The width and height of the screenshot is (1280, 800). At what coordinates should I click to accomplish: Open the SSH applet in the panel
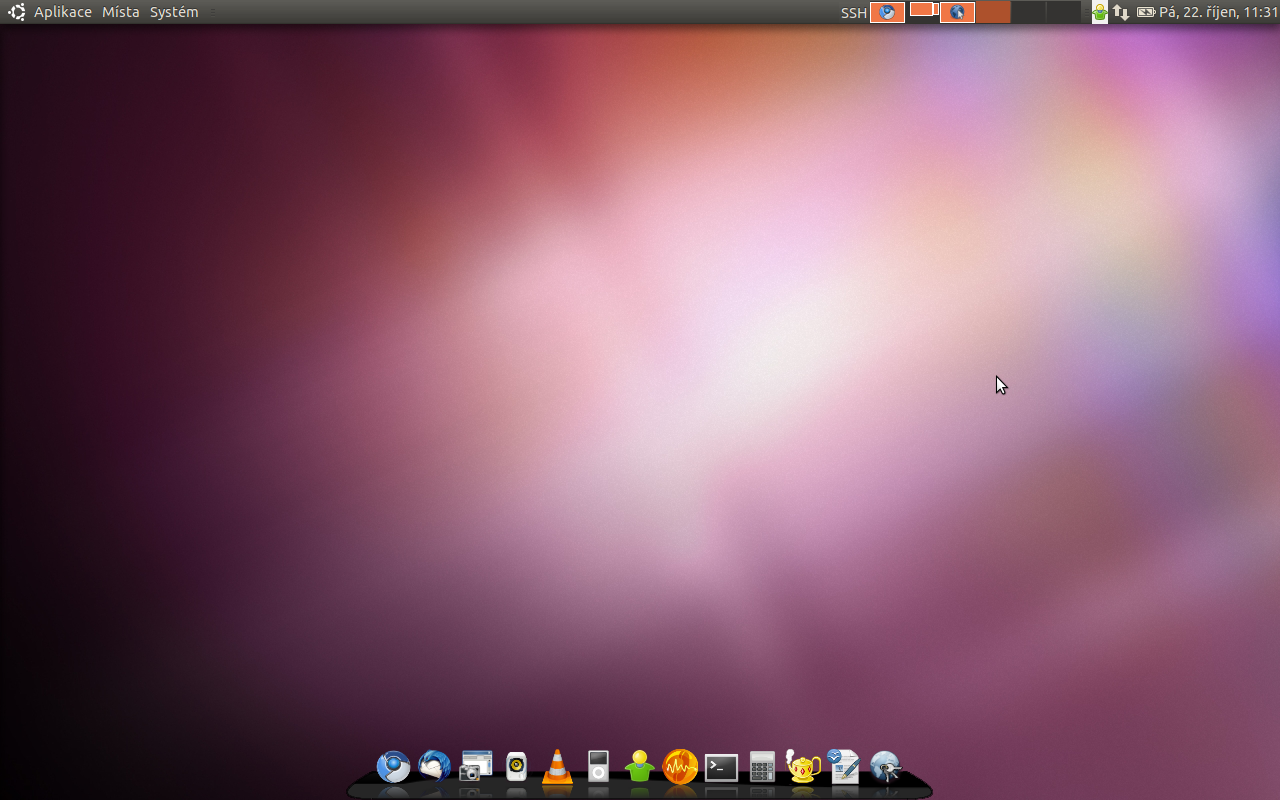854,13
